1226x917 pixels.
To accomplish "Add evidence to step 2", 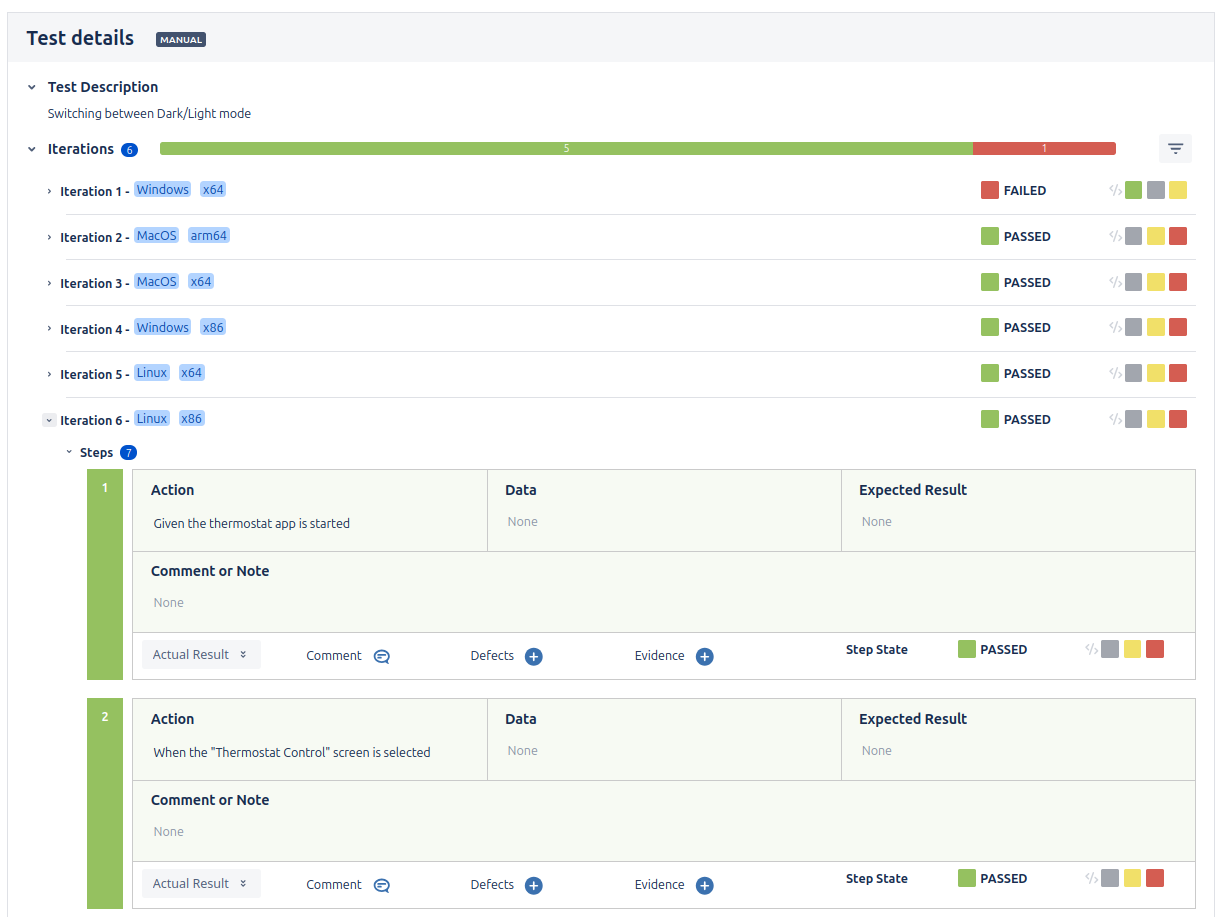I will [x=704, y=886].
